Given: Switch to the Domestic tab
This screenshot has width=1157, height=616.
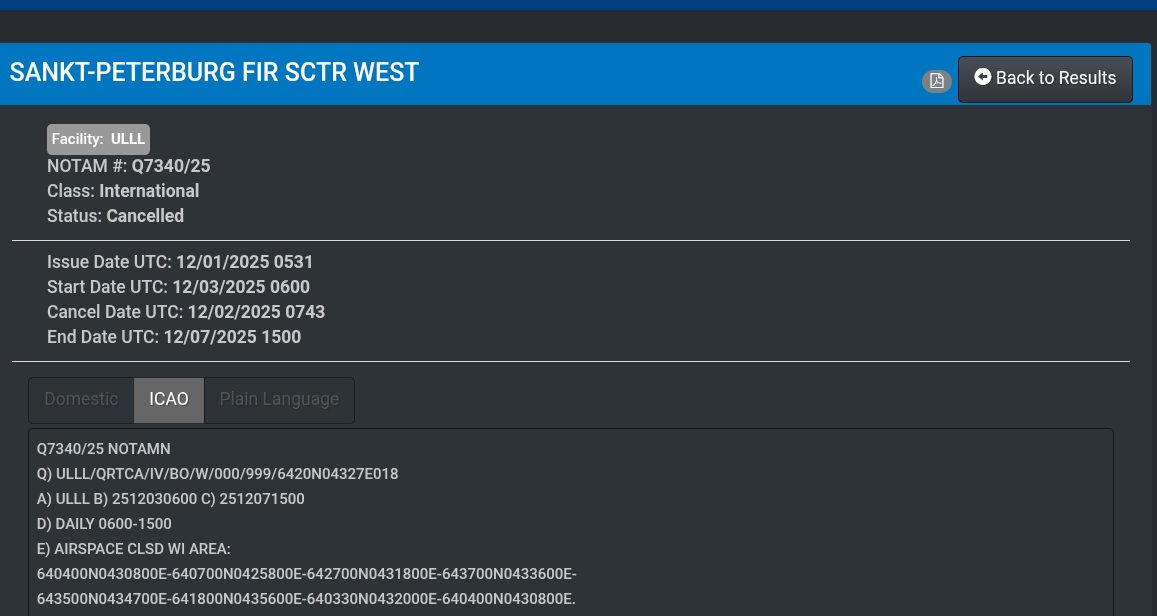Looking at the screenshot, I should point(81,399).
